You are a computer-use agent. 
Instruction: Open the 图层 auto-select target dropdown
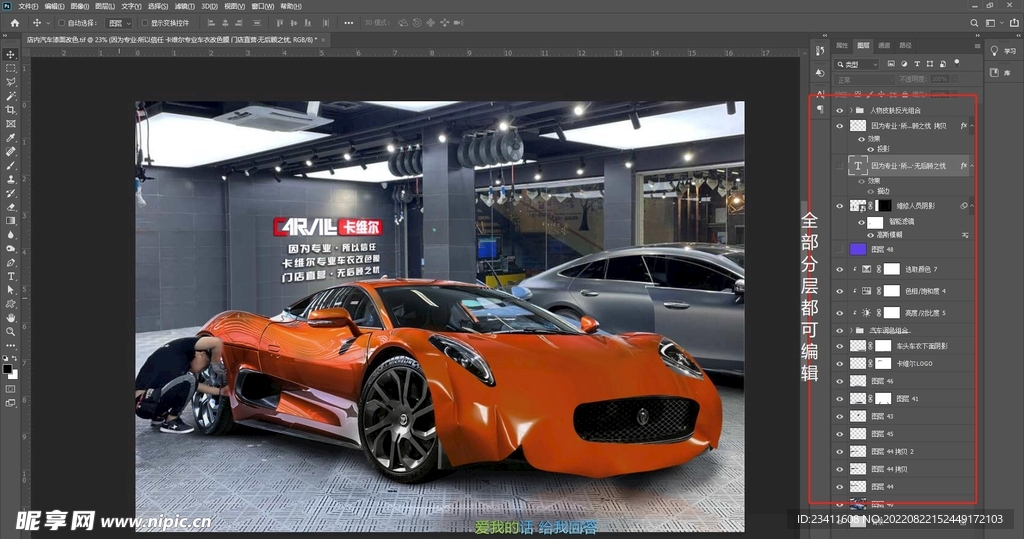click(x=120, y=22)
